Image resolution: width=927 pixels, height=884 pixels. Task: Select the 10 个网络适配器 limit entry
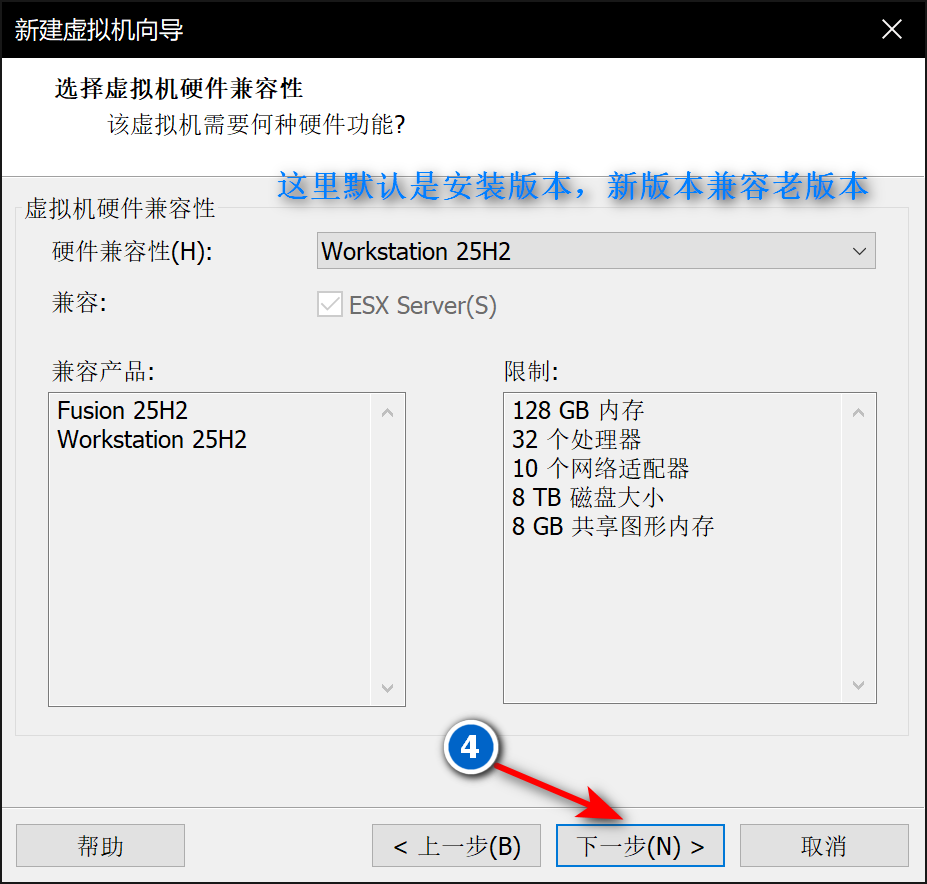(601, 468)
